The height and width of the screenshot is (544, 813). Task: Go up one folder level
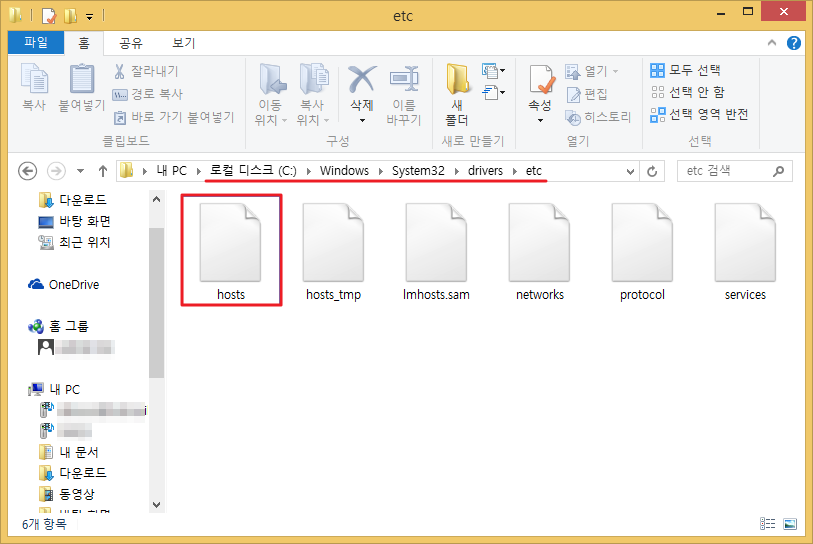pyautogui.click(x=103, y=171)
